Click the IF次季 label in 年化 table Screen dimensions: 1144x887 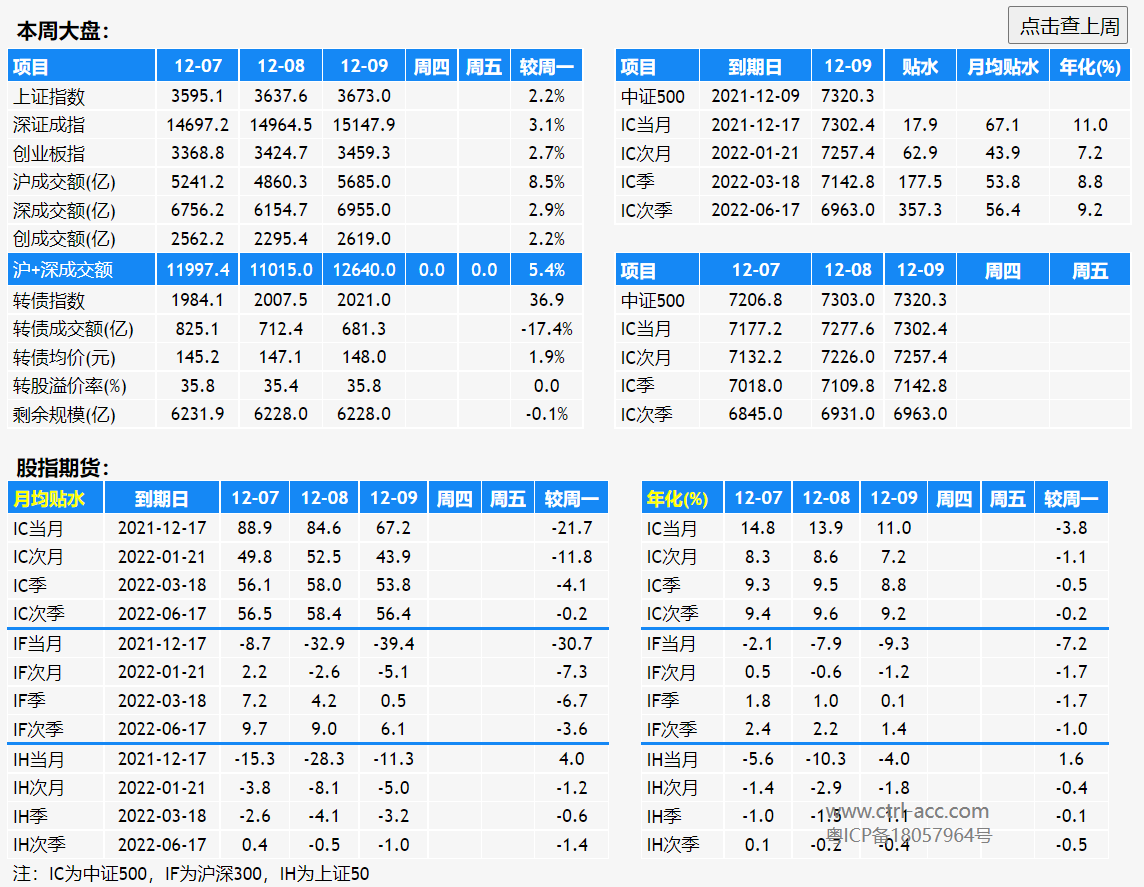click(672, 729)
